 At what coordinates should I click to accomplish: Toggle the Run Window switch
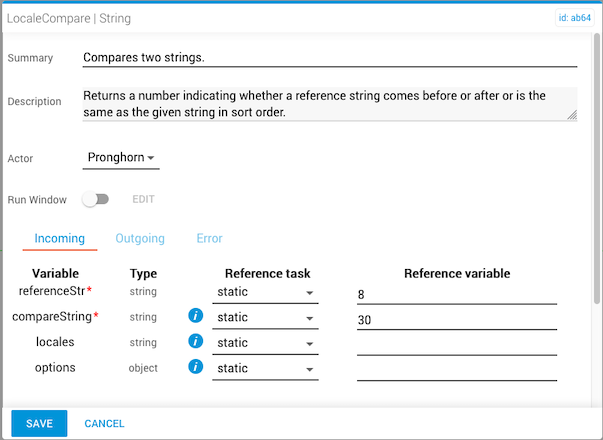tap(96, 200)
